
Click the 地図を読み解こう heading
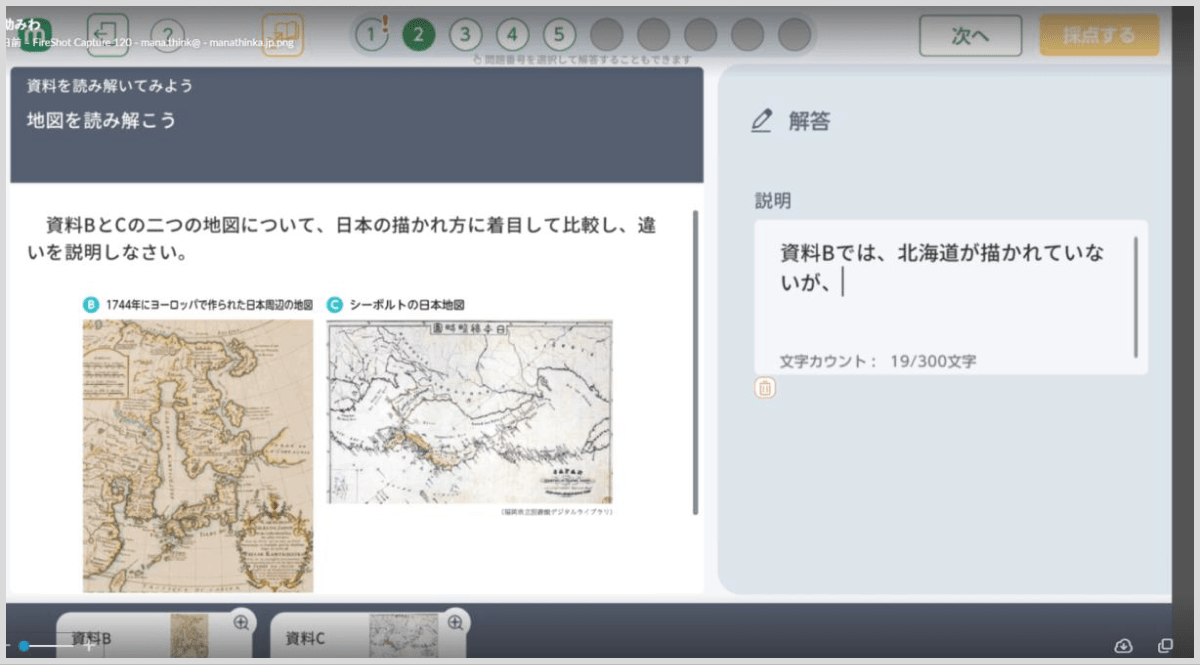101,121
